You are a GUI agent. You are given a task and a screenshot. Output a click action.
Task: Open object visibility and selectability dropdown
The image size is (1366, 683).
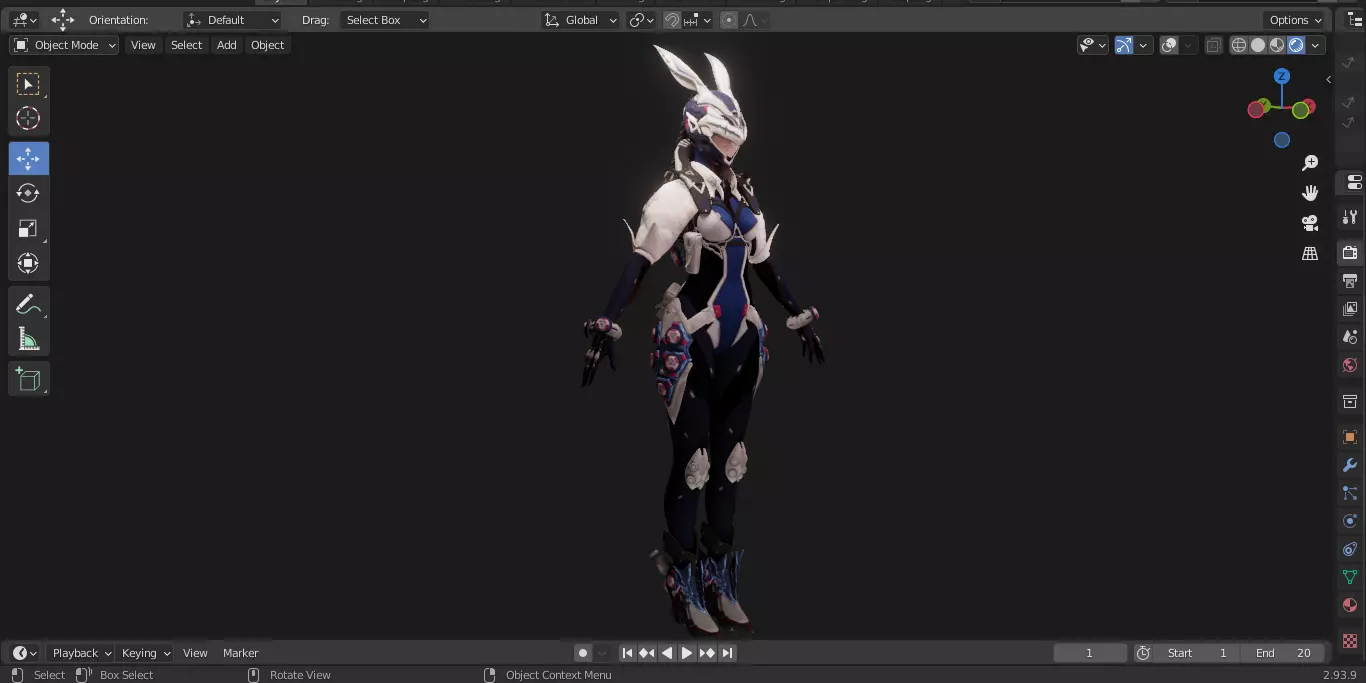click(x=1093, y=45)
